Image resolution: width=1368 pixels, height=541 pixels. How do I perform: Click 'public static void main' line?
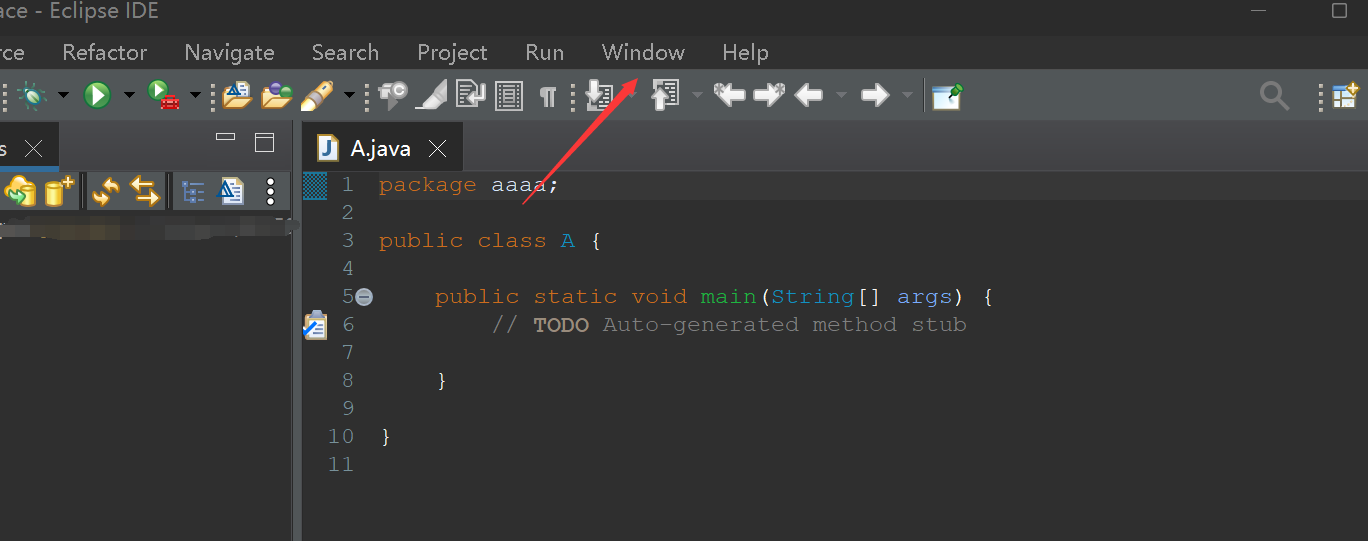coord(713,297)
